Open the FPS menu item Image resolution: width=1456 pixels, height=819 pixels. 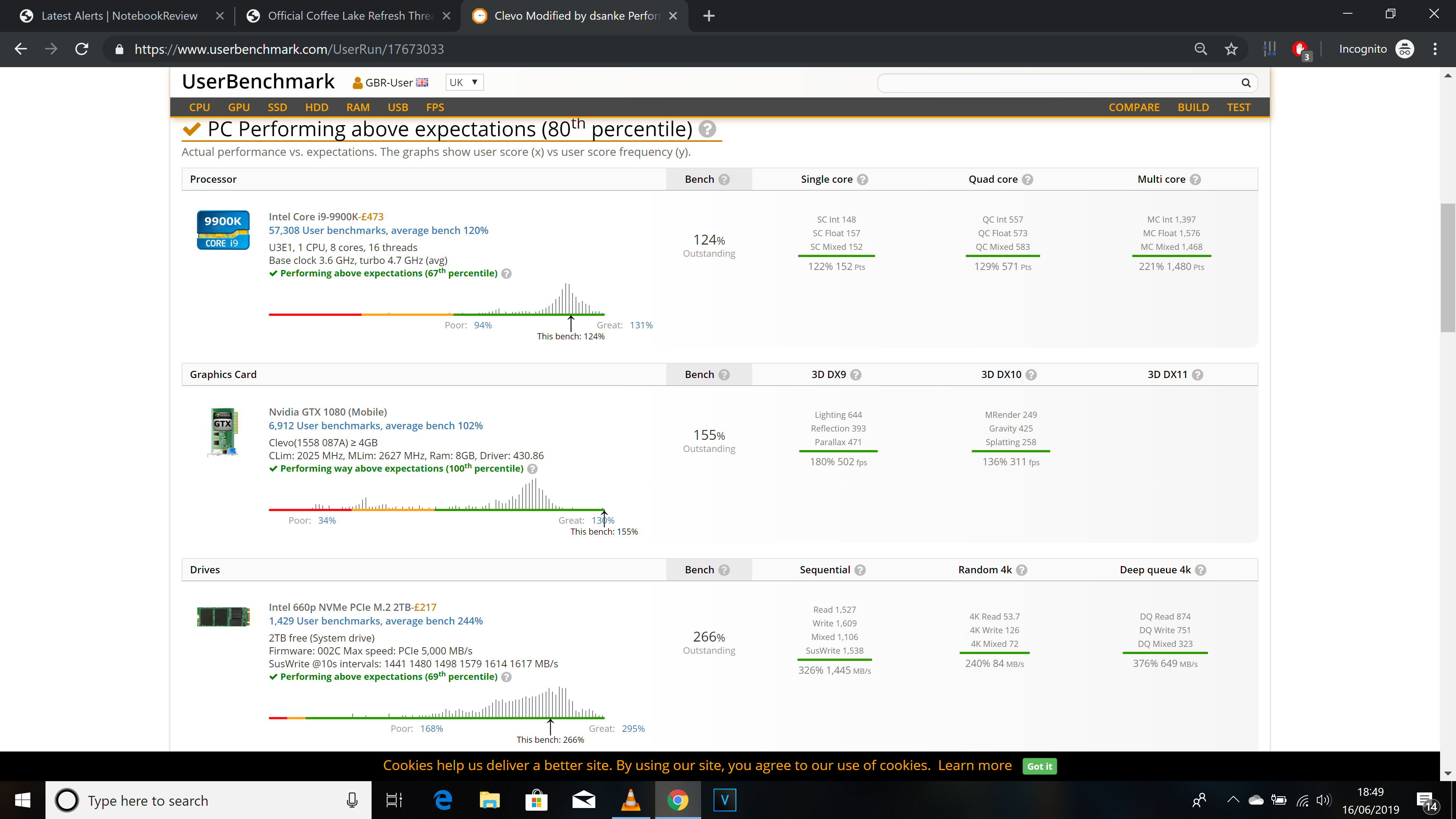tap(435, 107)
